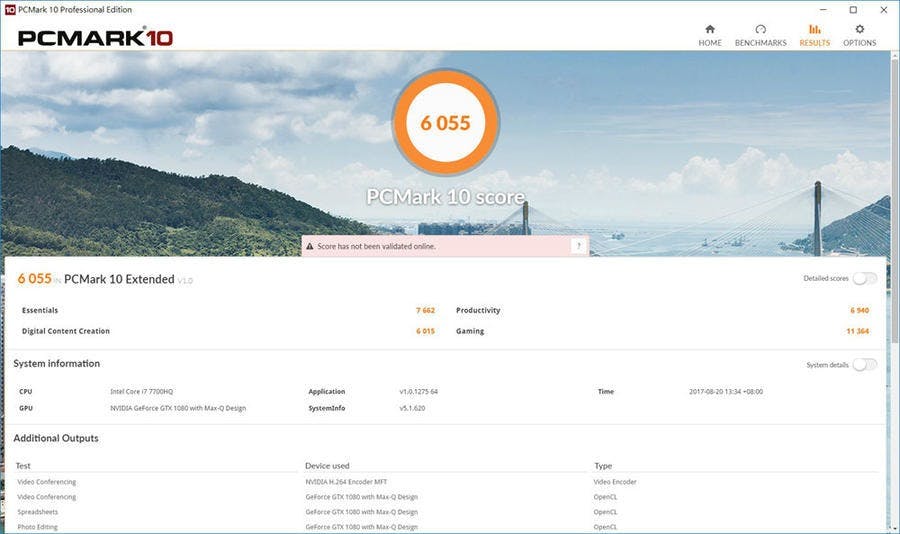Click the title bar application icon

9,9
